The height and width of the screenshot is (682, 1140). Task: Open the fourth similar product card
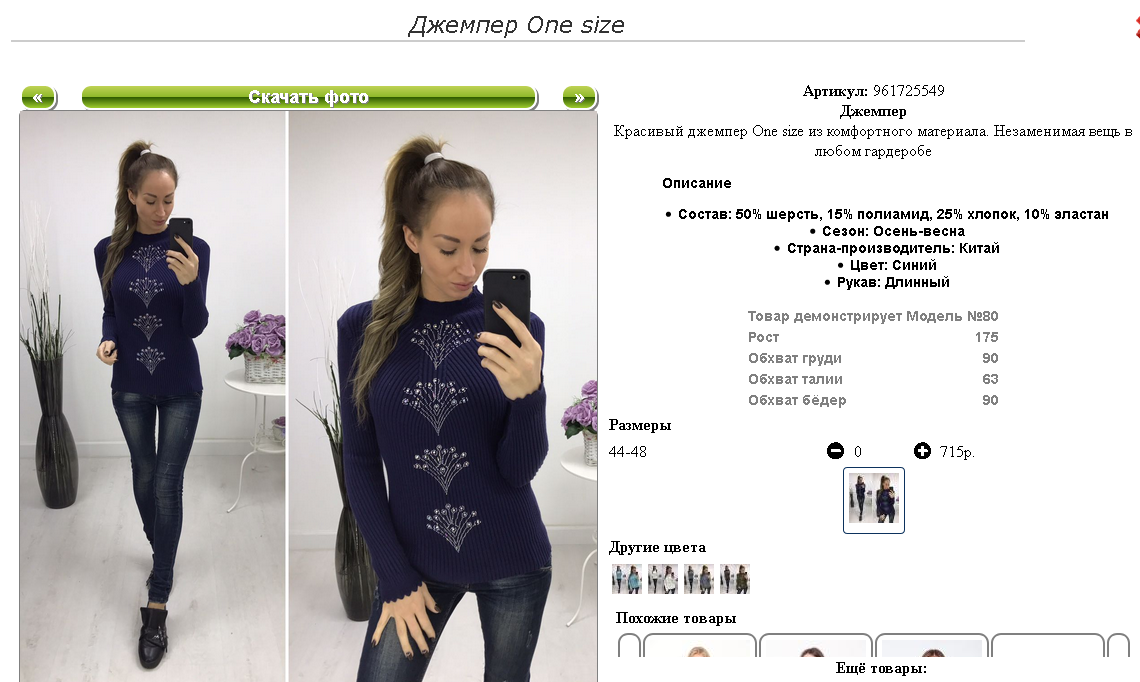[1048, 646]
